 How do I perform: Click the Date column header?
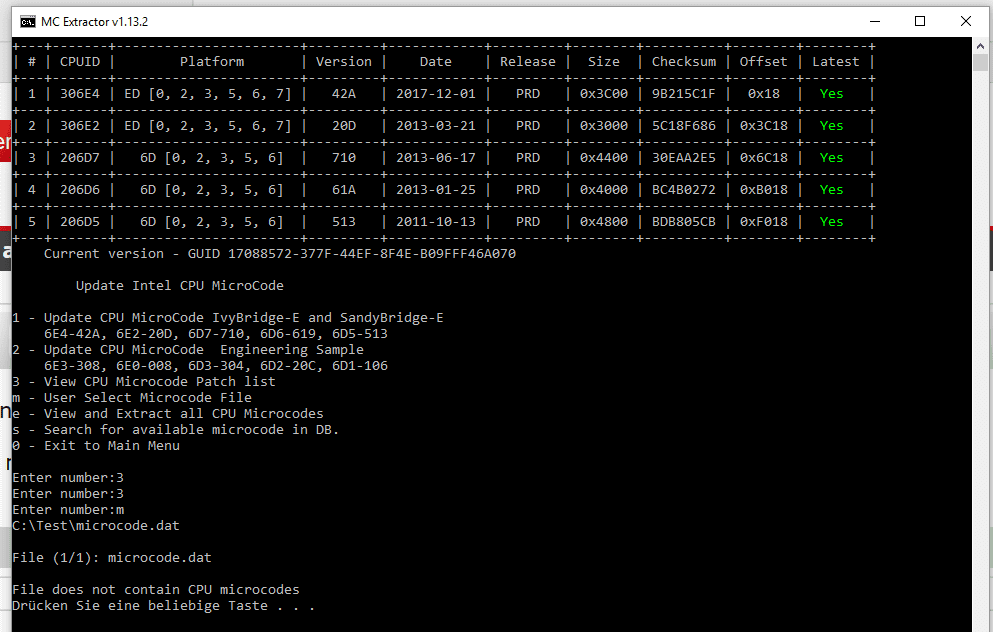[436, 61]
